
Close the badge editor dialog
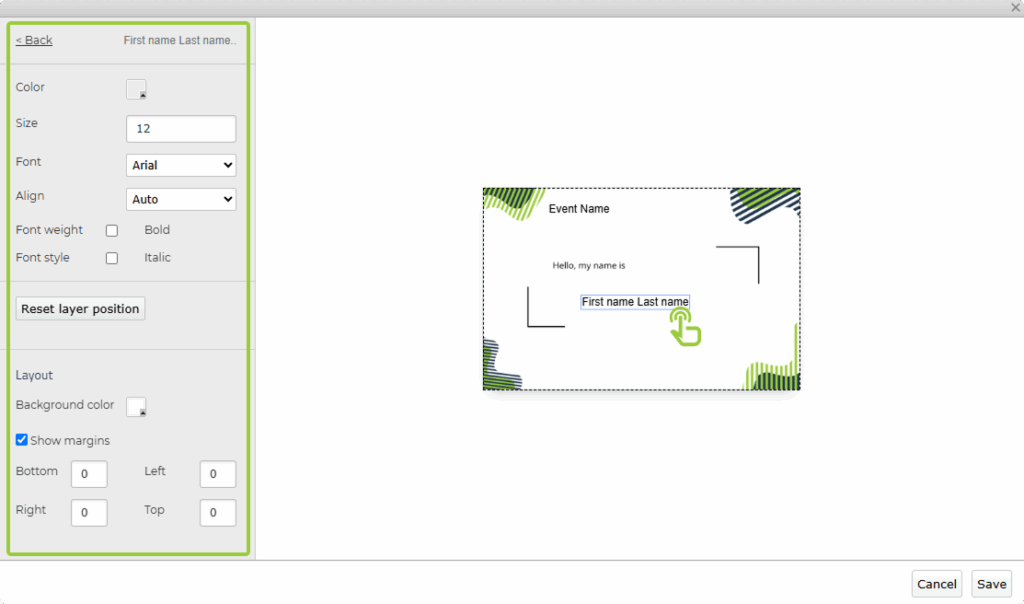[x=1015, y=7]
